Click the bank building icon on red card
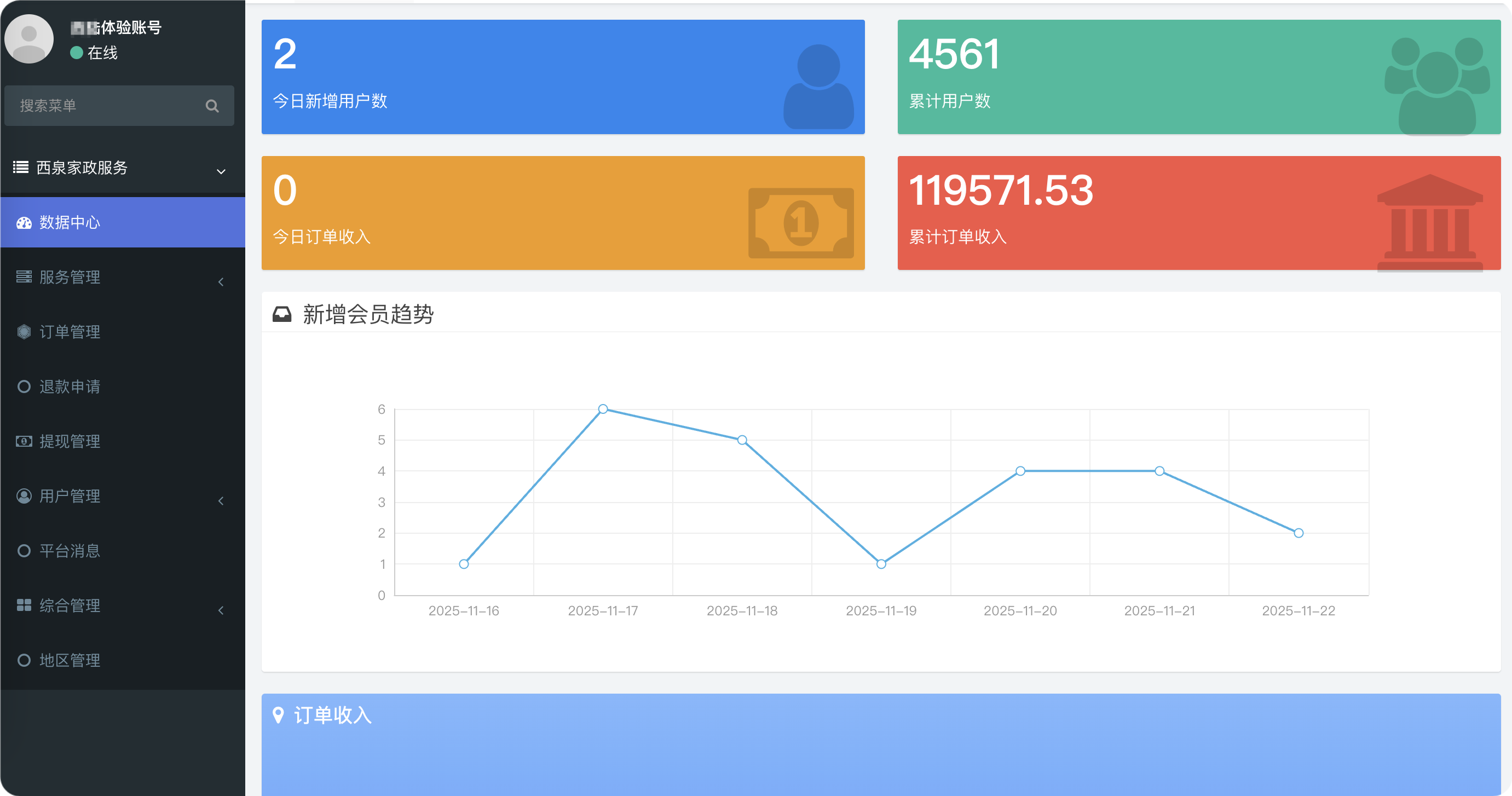The height and width of the screenshot is (796, 1512). click(x=1429, y=222)
